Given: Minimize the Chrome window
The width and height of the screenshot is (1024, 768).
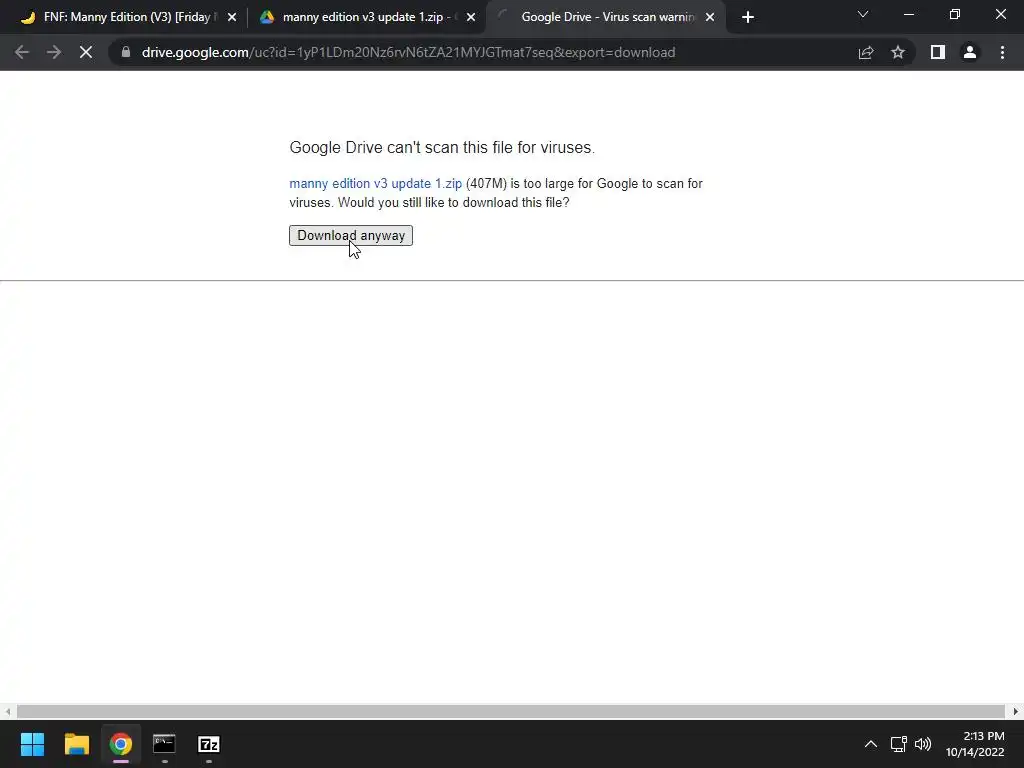Looking at the screenshot, I should (908, 14).
